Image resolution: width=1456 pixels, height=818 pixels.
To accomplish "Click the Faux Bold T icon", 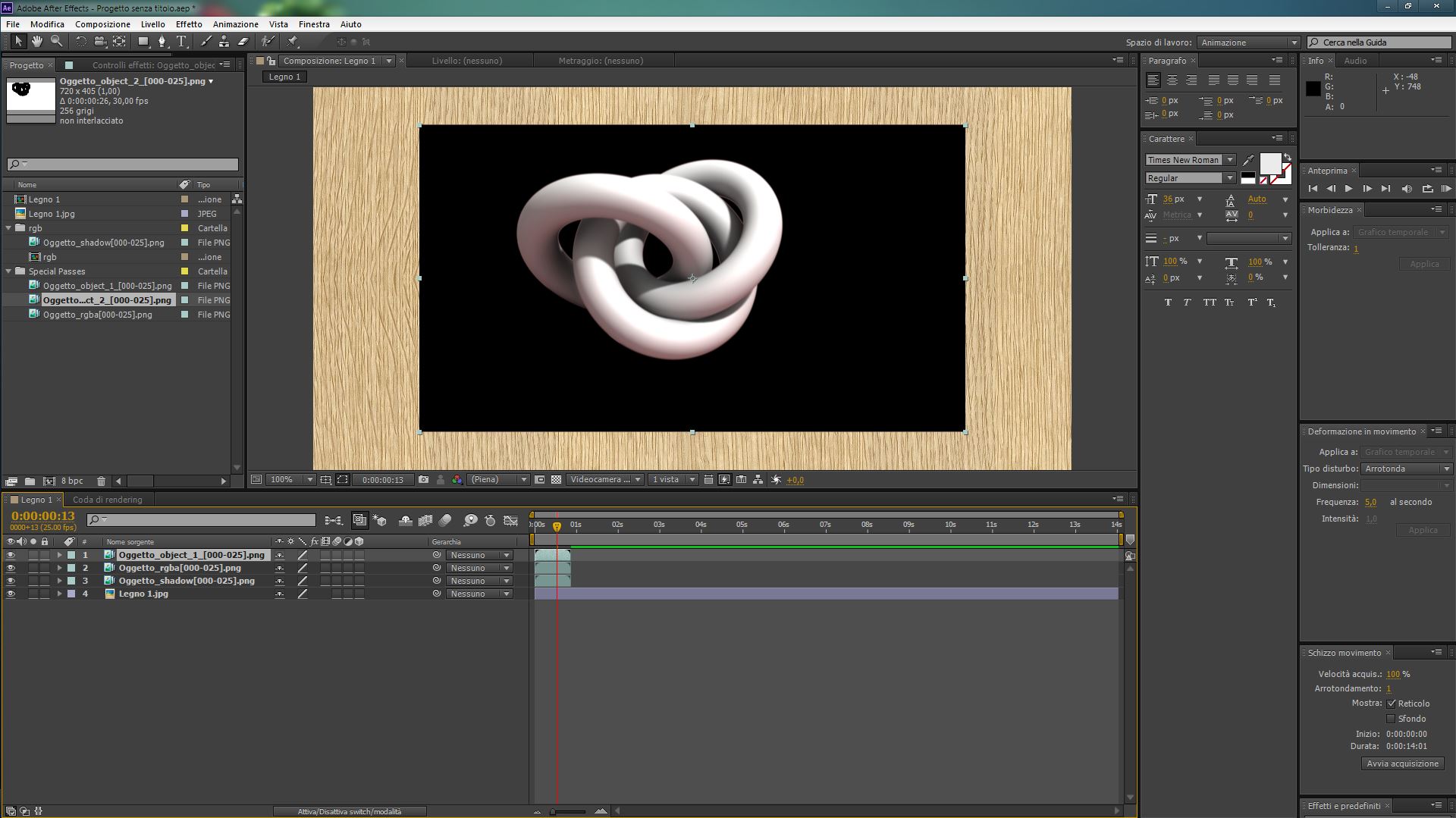I will click(1168, 302).
